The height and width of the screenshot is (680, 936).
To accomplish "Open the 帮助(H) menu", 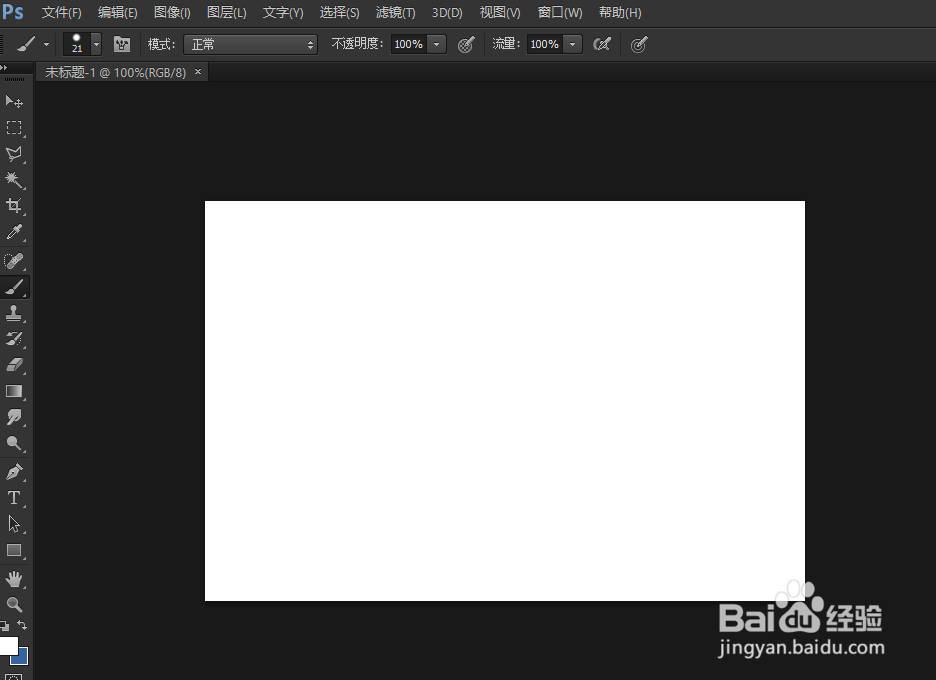I will pos(620,13).
